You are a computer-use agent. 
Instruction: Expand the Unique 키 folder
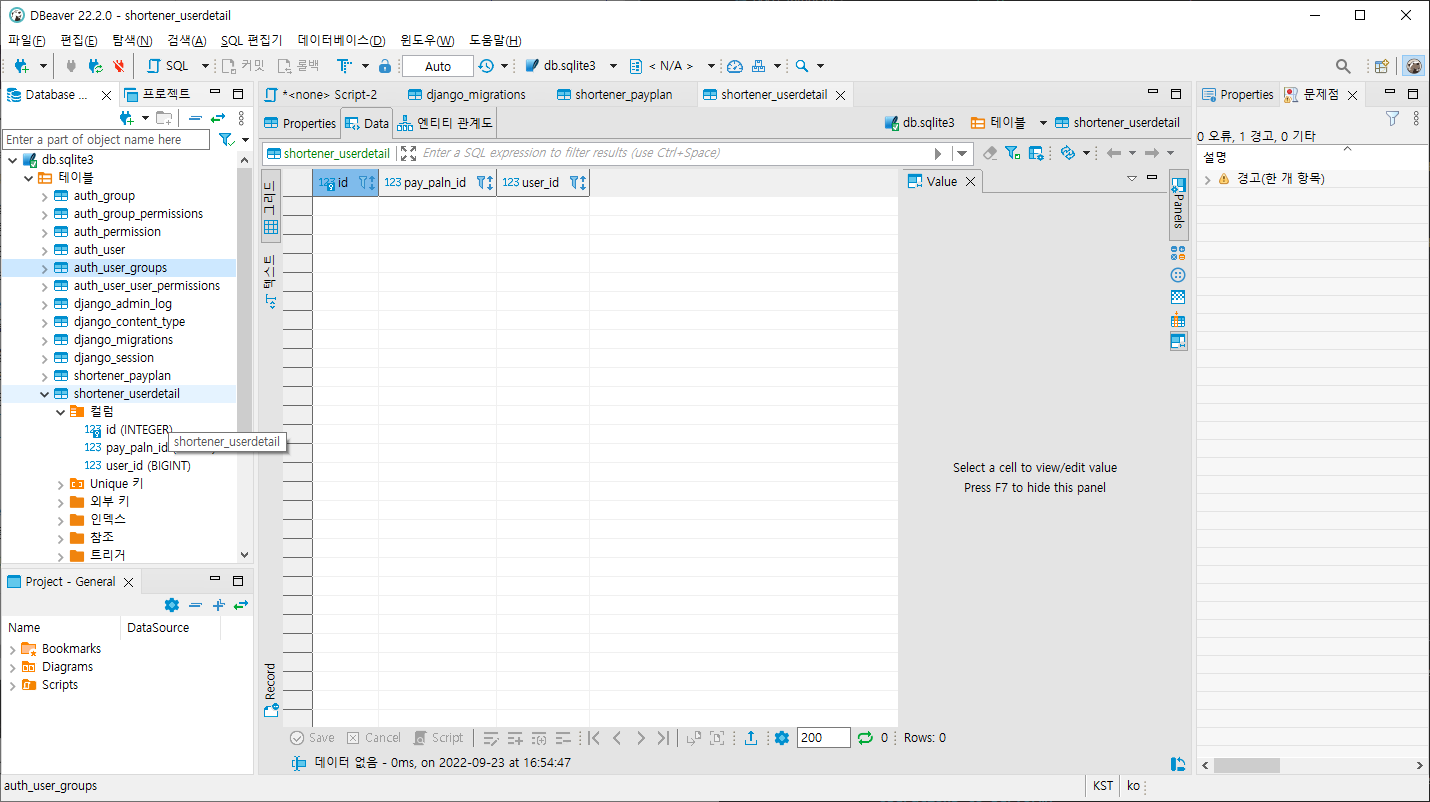(60, 484)
